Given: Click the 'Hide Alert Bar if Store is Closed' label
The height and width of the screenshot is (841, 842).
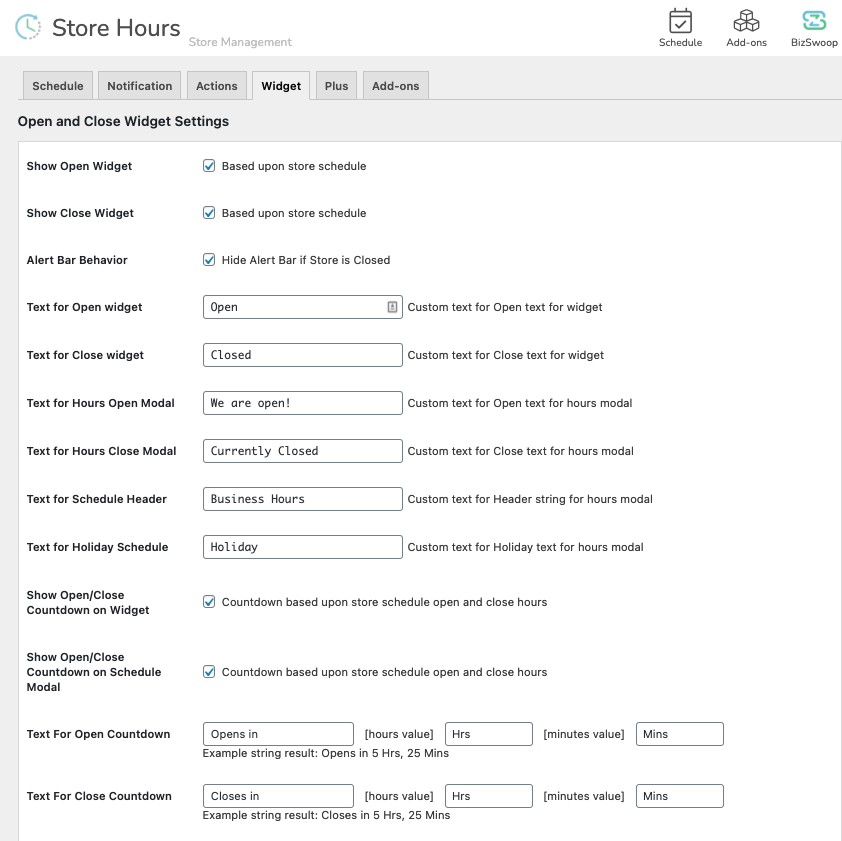Looking at the screenshot, I should pos(306,260).
